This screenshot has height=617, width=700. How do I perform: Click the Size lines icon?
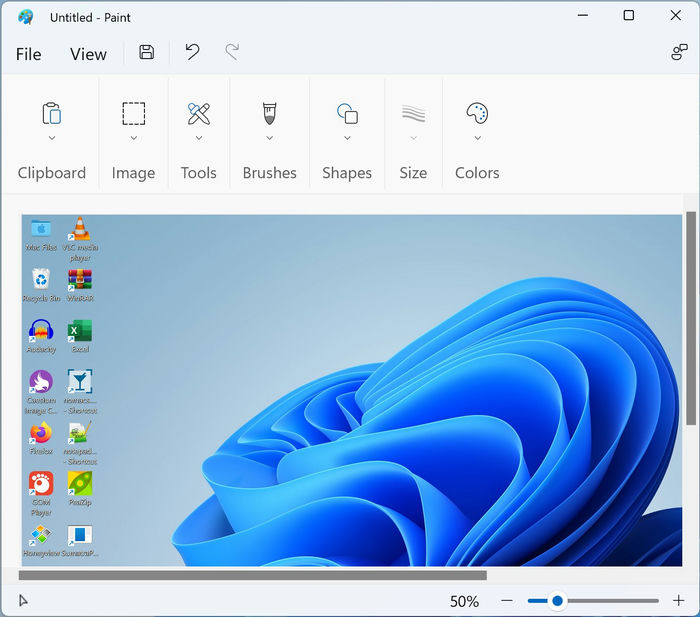[413, 113]
